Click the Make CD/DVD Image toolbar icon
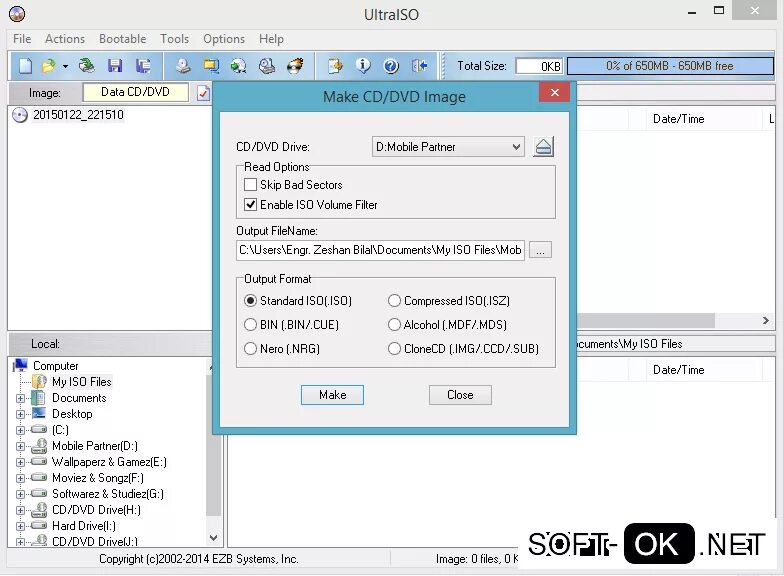 point(183,66)
